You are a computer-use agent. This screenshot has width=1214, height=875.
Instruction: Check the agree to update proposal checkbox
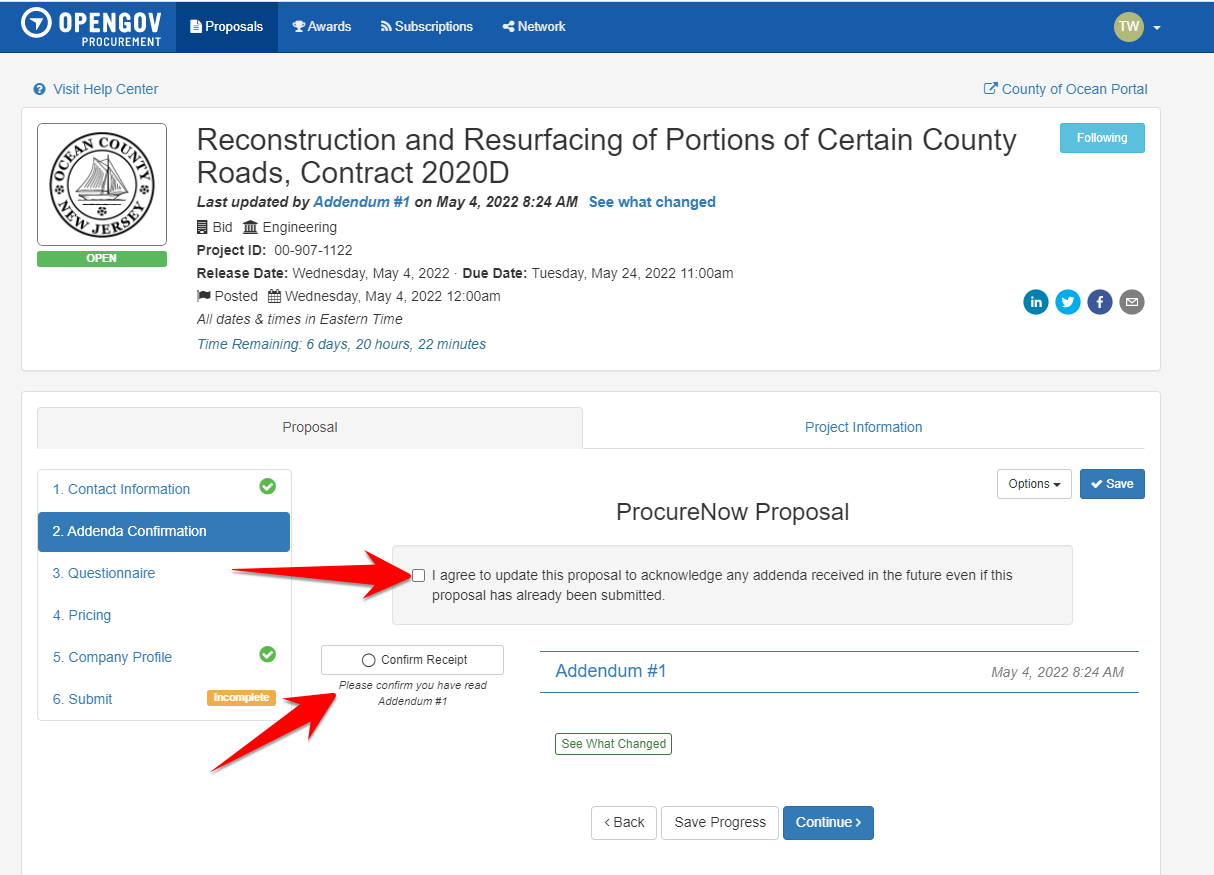point(419,576)
